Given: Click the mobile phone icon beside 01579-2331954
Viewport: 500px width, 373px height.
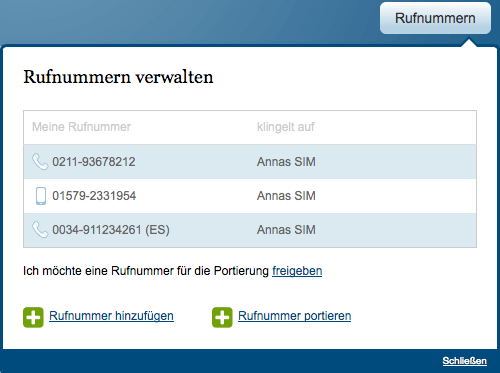Looking at the screenshot, I should [41, 196].
